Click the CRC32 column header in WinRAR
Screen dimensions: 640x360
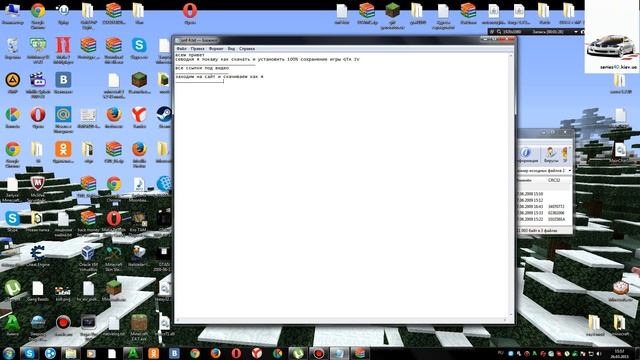pos(554,180)
